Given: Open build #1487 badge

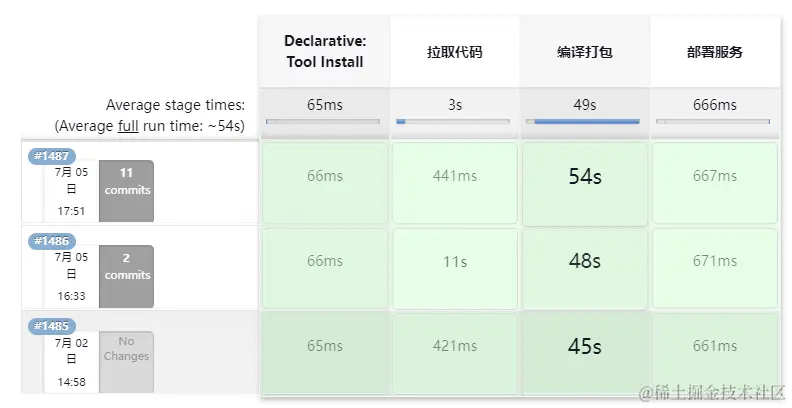Looking at the screenshot, I should 52,155.
